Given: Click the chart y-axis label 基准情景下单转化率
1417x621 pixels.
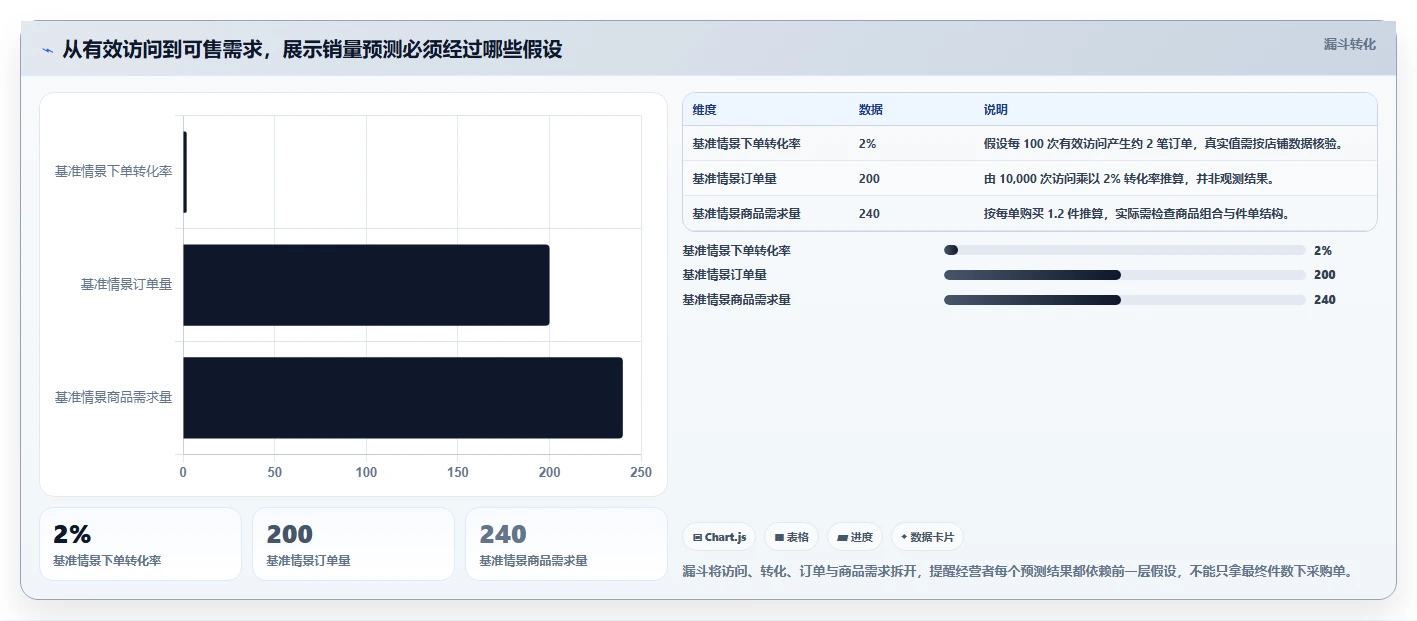Looking at the screenshot, I should pos(113,172).
